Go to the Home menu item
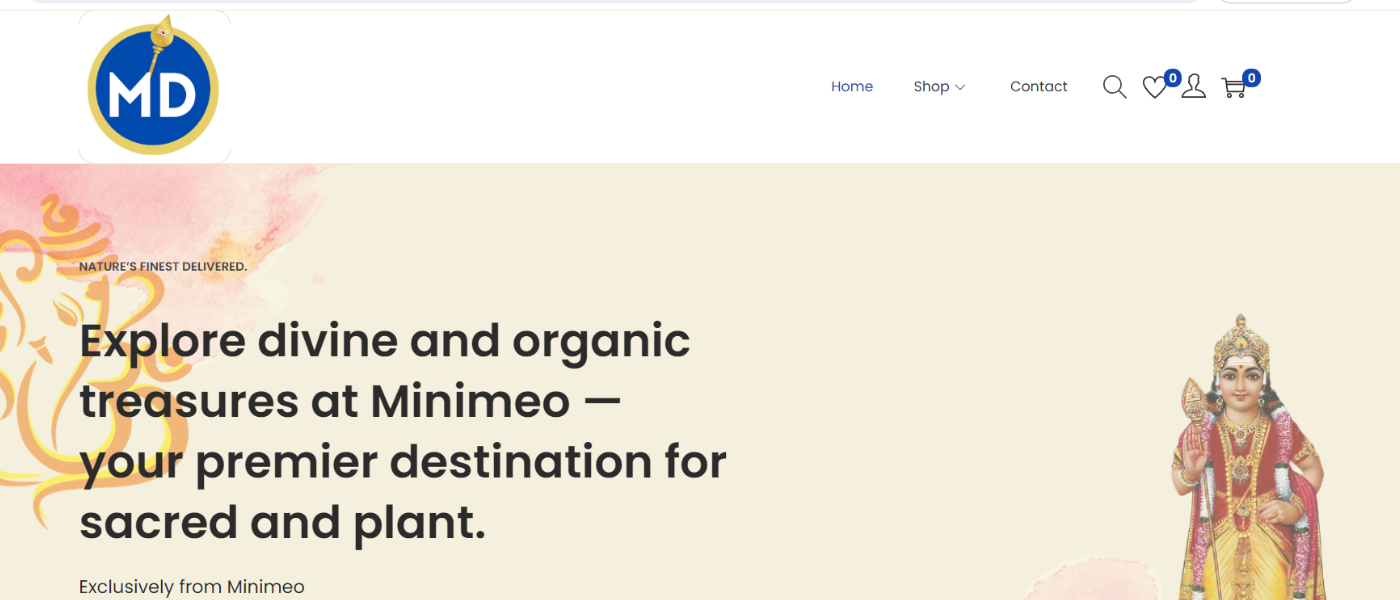Image resolution: width=1400 pixels, height=600 pixels. click(x=852, y=87)
